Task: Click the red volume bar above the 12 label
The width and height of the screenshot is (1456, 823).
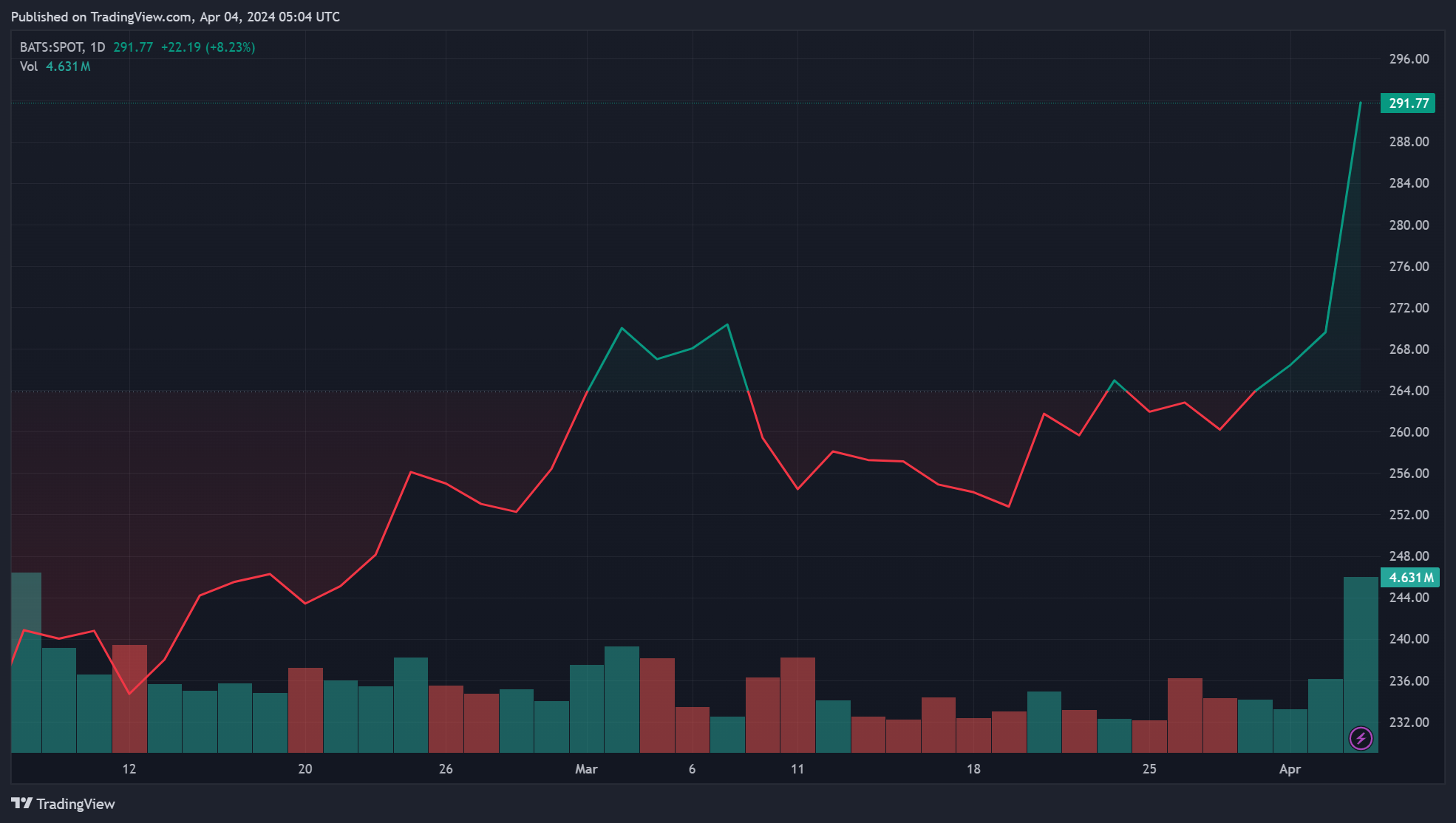Action: click(129, 699)
